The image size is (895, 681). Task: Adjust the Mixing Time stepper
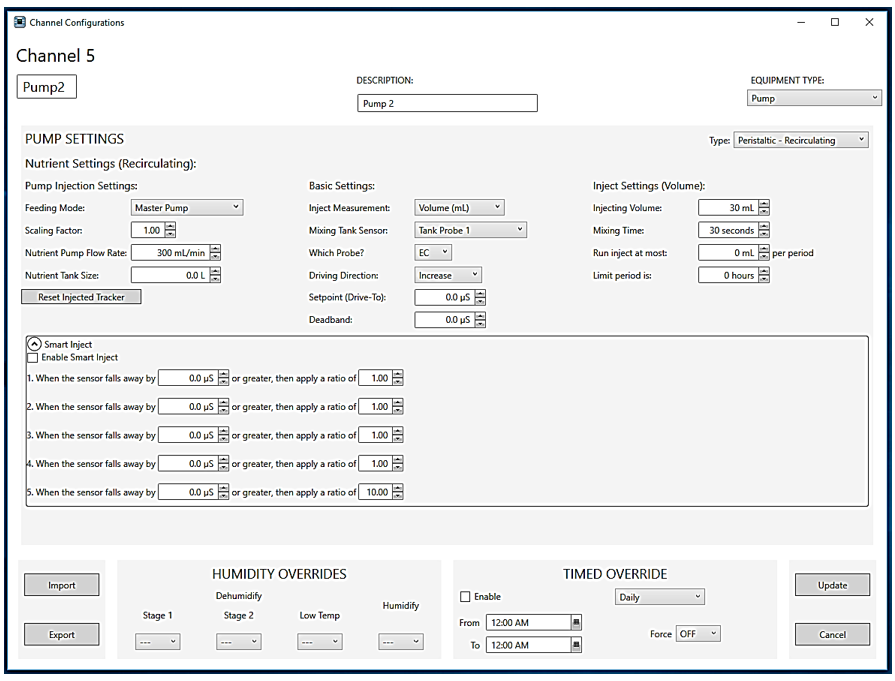pyautogui.click(x=764, y=230)
